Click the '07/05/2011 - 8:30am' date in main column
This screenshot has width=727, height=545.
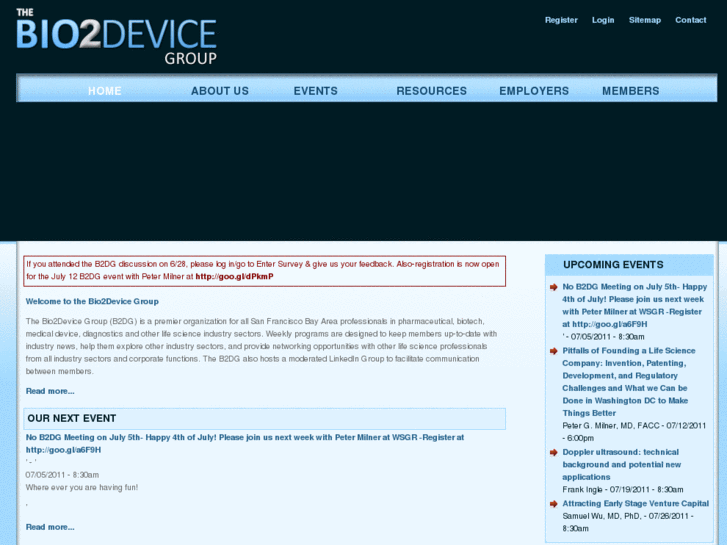[x=62, y=475]
